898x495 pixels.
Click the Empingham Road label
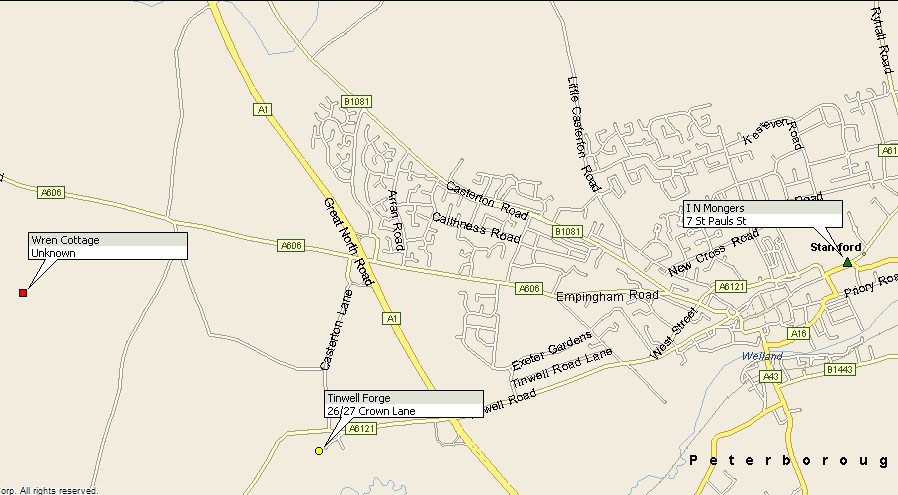click(x=607, y=296)
